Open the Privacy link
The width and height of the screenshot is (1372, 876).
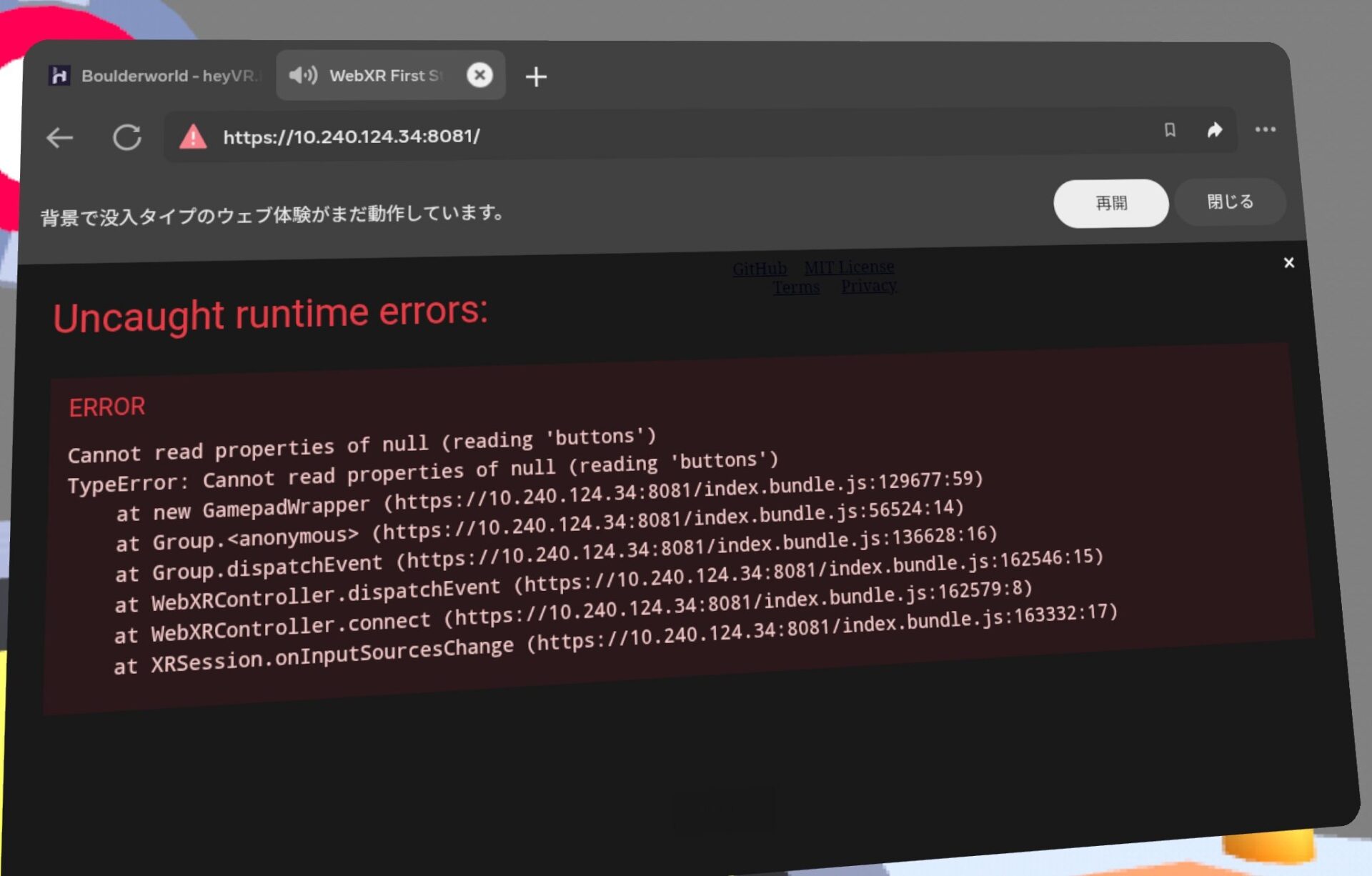(868, 286)
